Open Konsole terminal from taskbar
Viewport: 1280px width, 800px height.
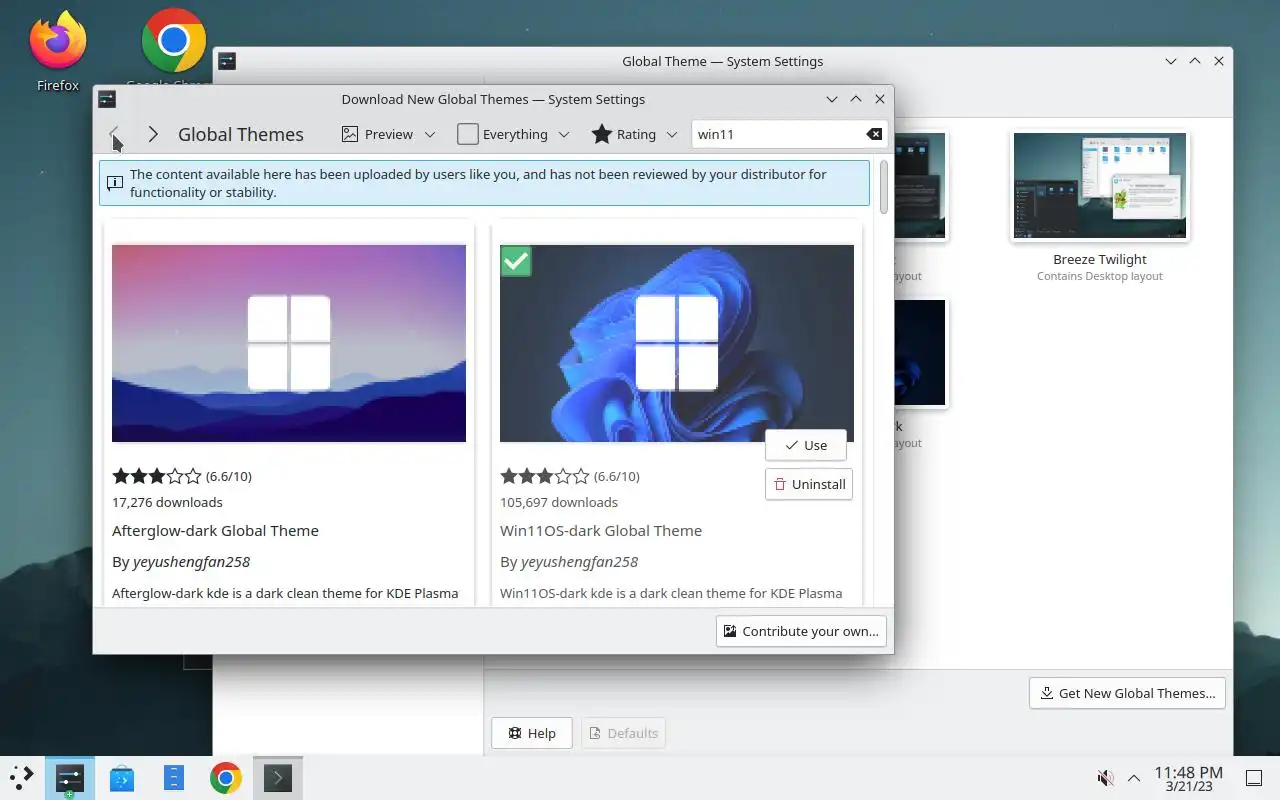(278, 778)
